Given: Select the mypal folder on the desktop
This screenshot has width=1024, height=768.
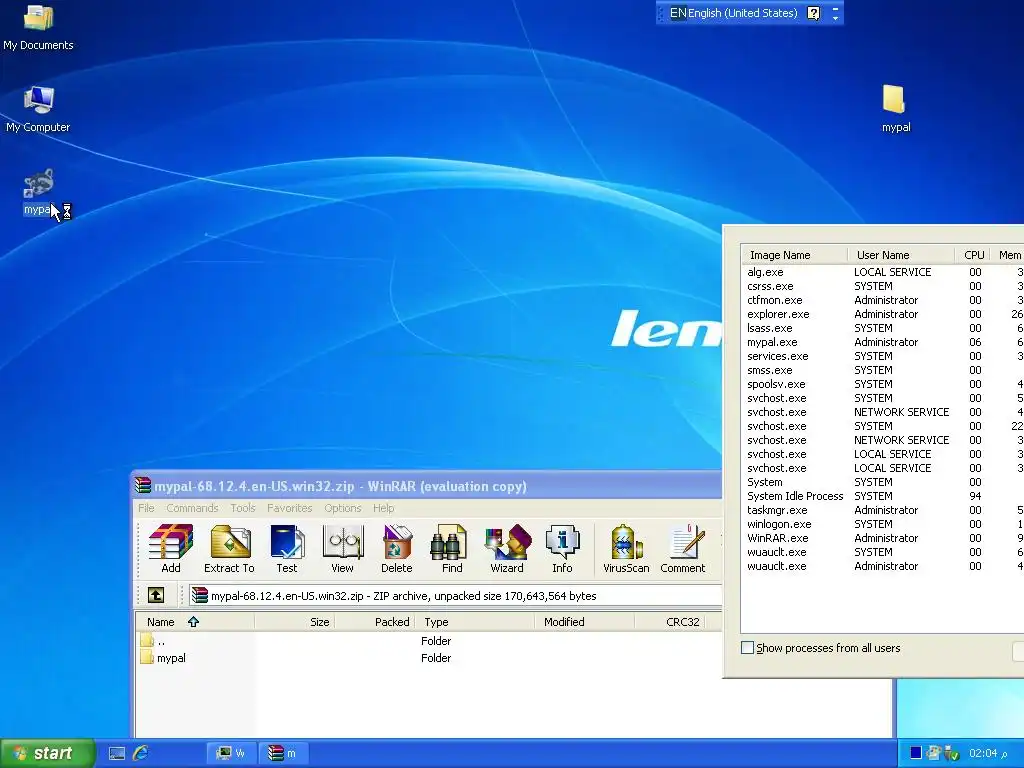Looking at the screenshot, I should tap(895, 109).
